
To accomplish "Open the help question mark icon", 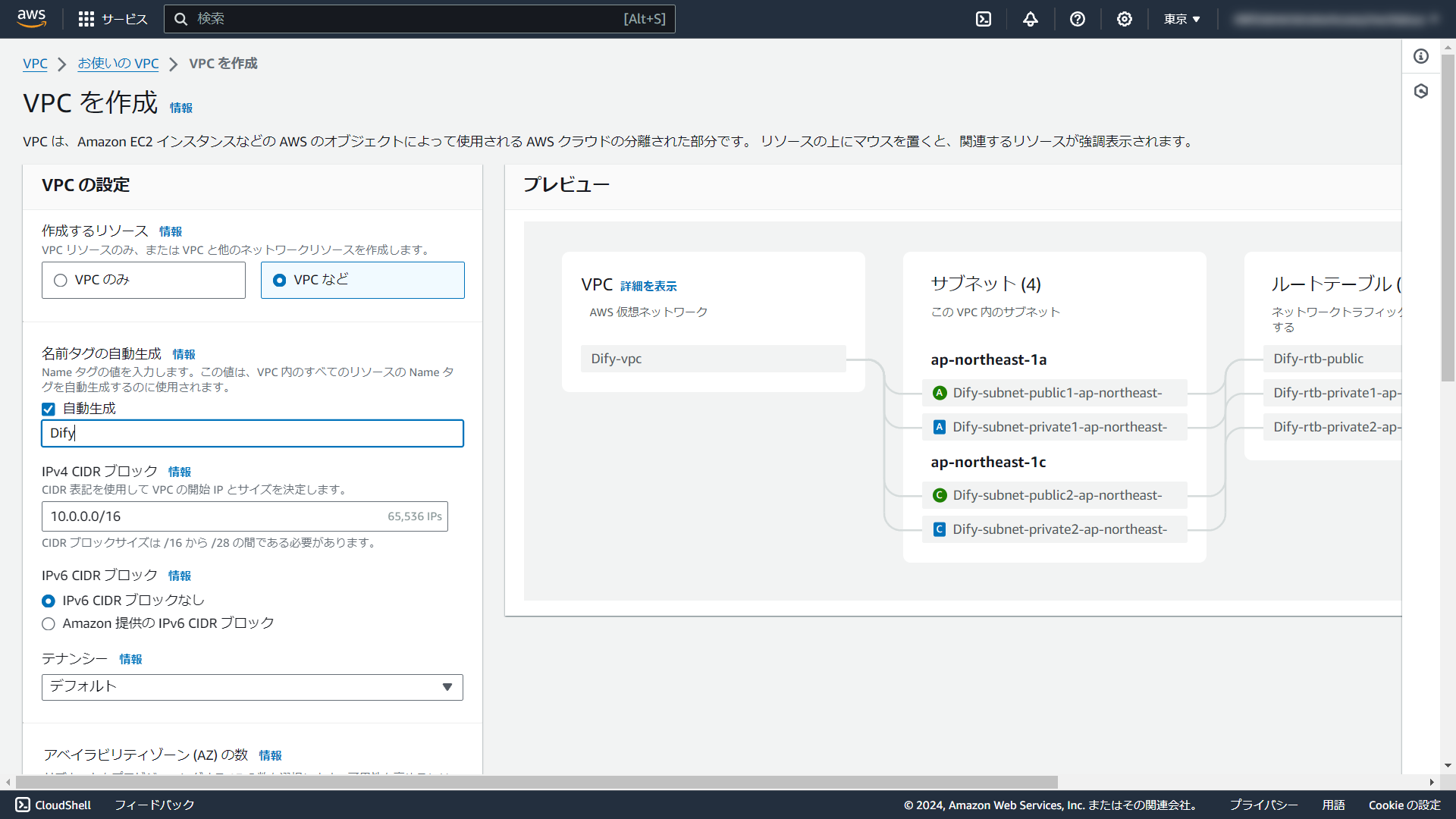I will (x=1078, y=19).
